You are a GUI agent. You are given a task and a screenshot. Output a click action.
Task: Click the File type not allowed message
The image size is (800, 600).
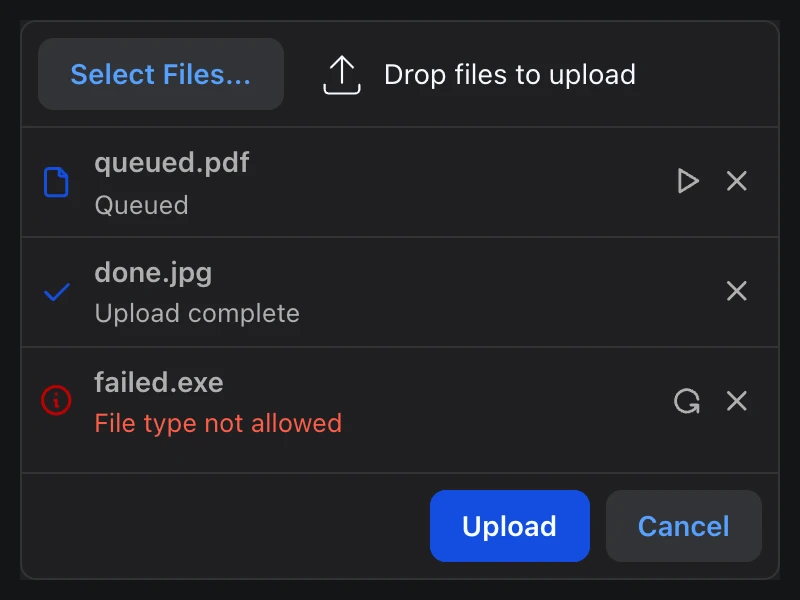218,423
